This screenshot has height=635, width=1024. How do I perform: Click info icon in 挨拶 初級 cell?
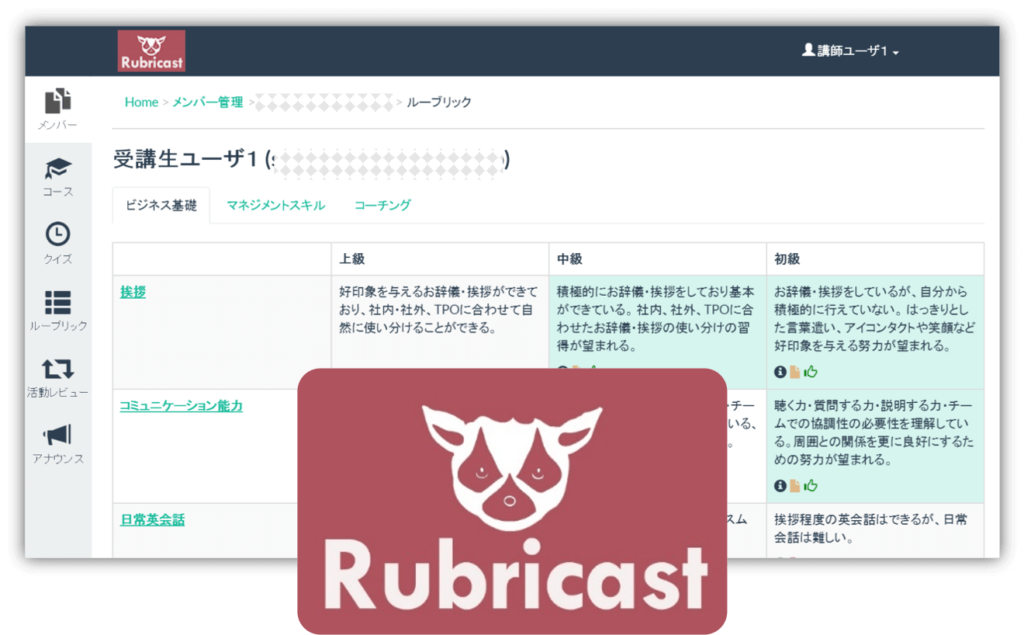(x=780, y=372)
